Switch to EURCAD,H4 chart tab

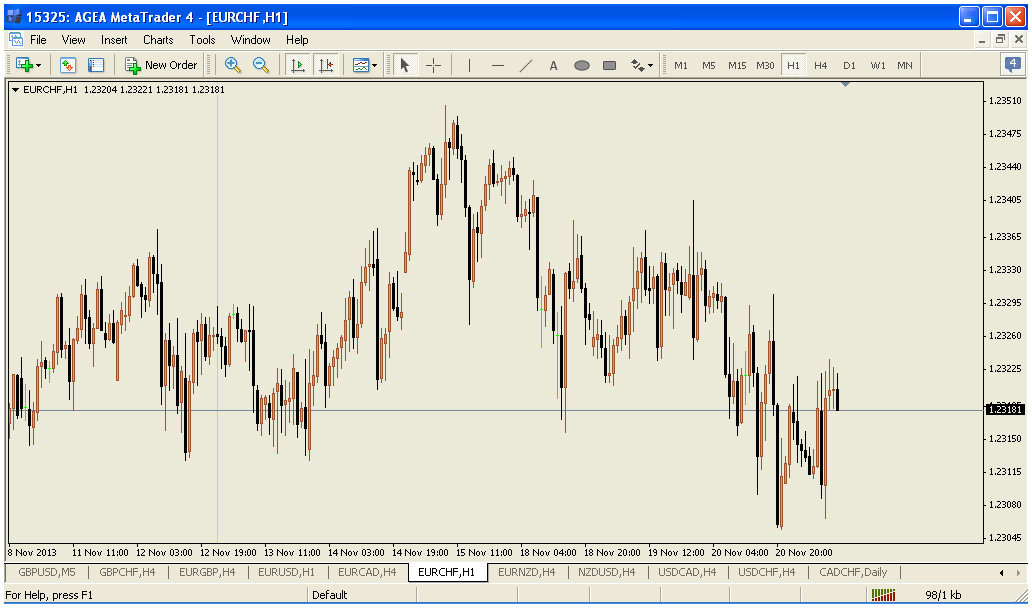click(367, 572)
